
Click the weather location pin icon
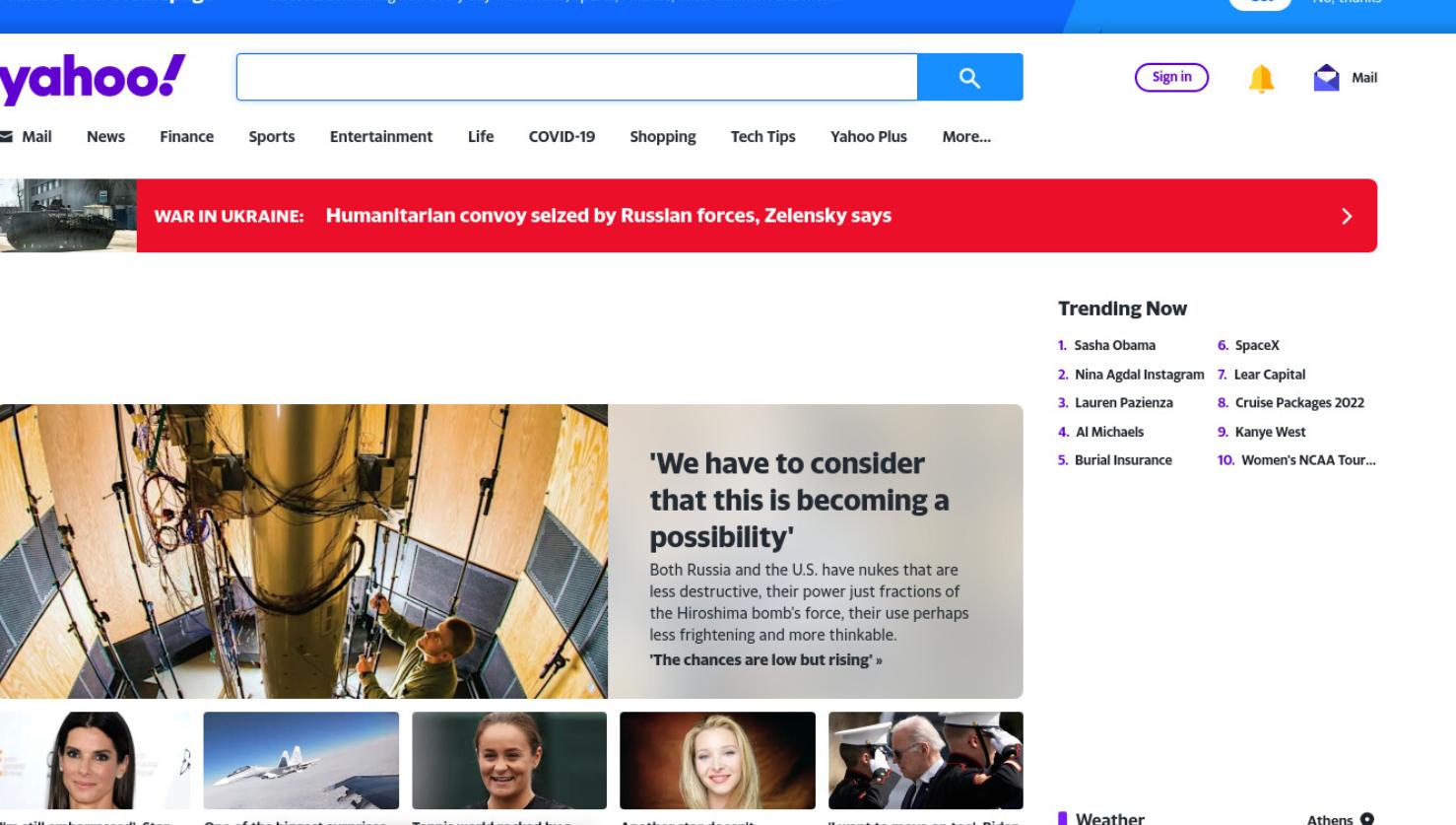1366,818
